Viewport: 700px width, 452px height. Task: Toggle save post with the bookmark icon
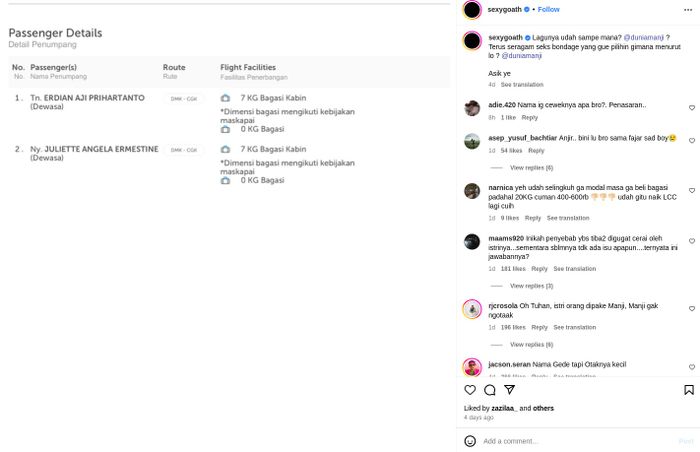[688, 390]
